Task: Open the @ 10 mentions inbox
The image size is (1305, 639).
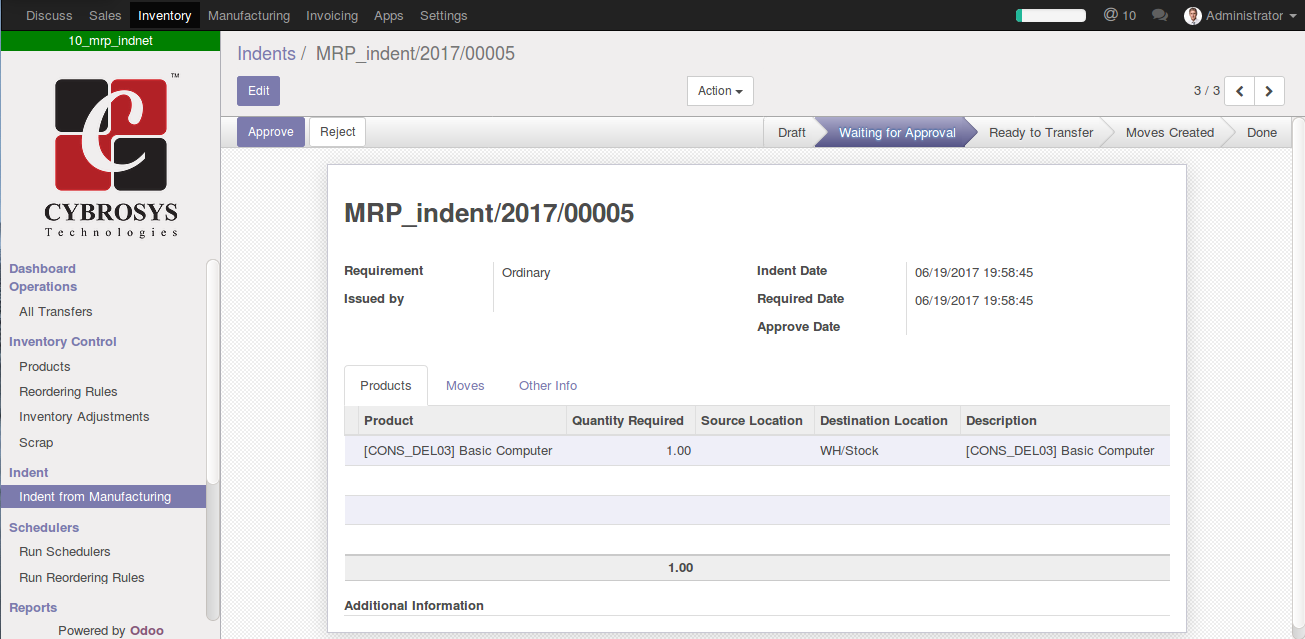Action: tap(1119, 16)
